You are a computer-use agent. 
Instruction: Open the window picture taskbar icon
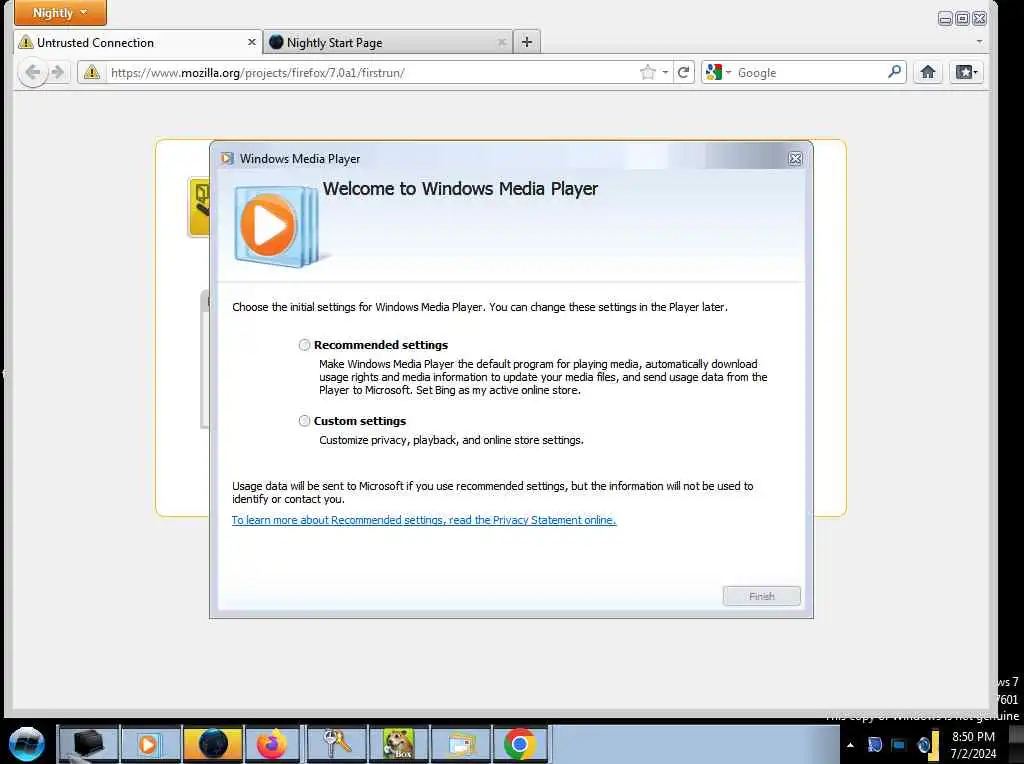click(460, 744)
